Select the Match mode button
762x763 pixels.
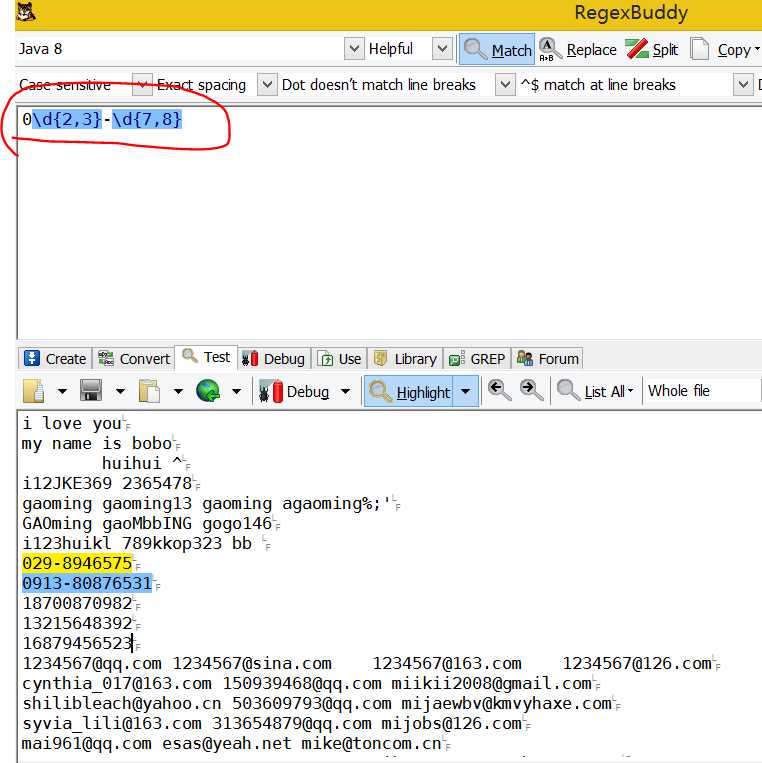497,49
